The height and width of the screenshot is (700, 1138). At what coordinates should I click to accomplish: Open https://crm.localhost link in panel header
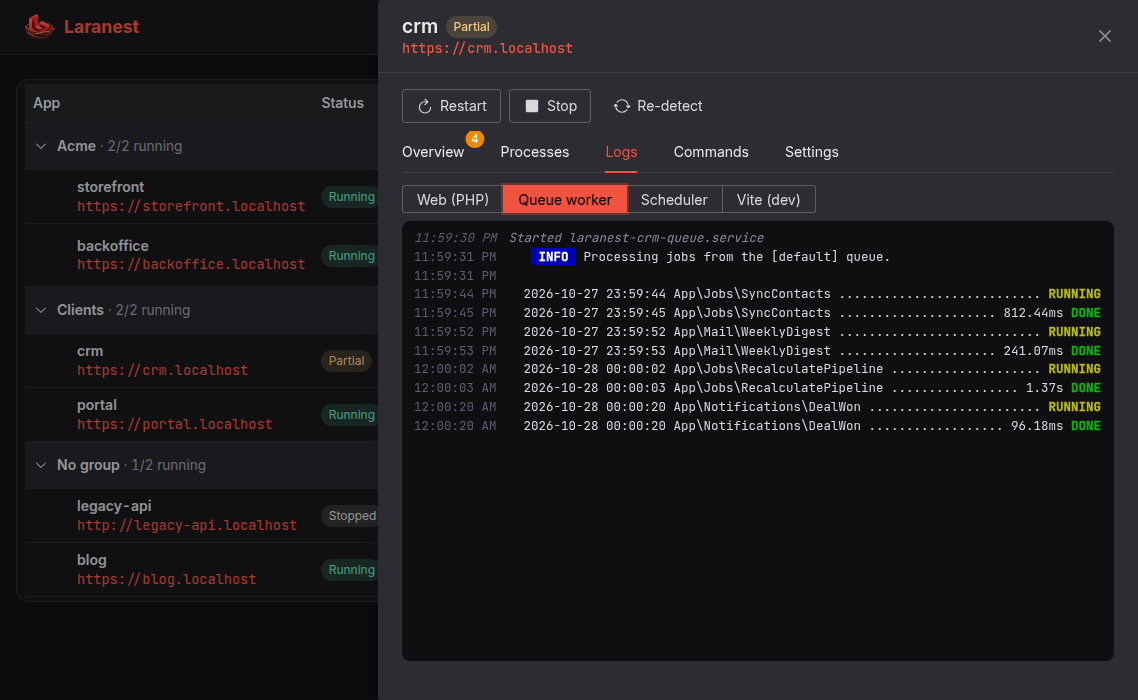pyautogui.click(x=487, y=49)
